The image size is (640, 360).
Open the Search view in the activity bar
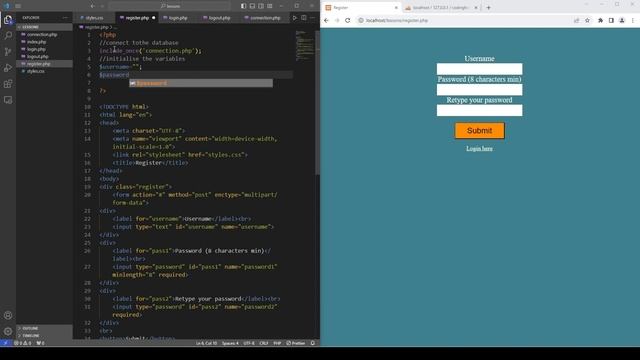(x=8, y=36)
